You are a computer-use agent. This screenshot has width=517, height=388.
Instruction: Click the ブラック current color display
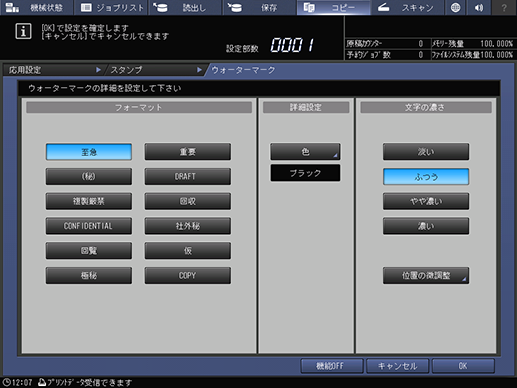(x=305, y=173)
